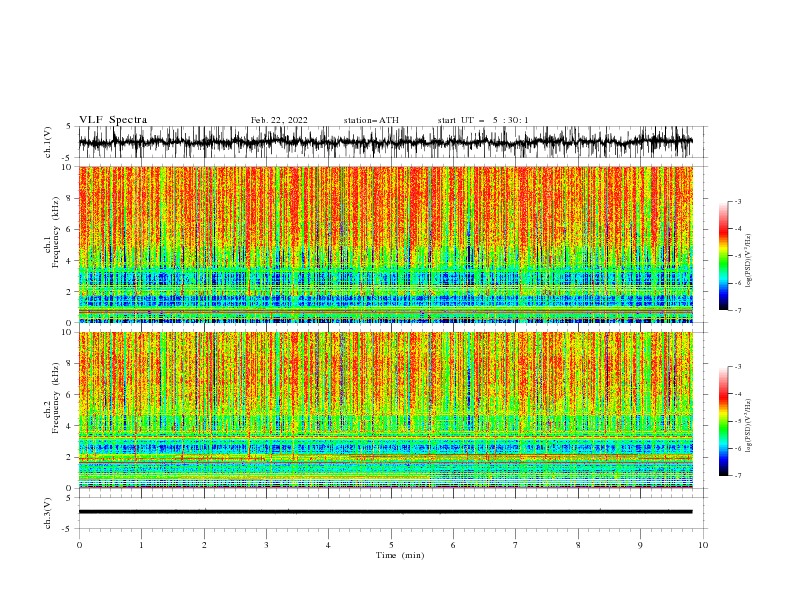Image resolution: width=792 pixels, height=612 pixels.
Task: Click the 'start UT = 5:30:1' text
Action: pos(483,120)
